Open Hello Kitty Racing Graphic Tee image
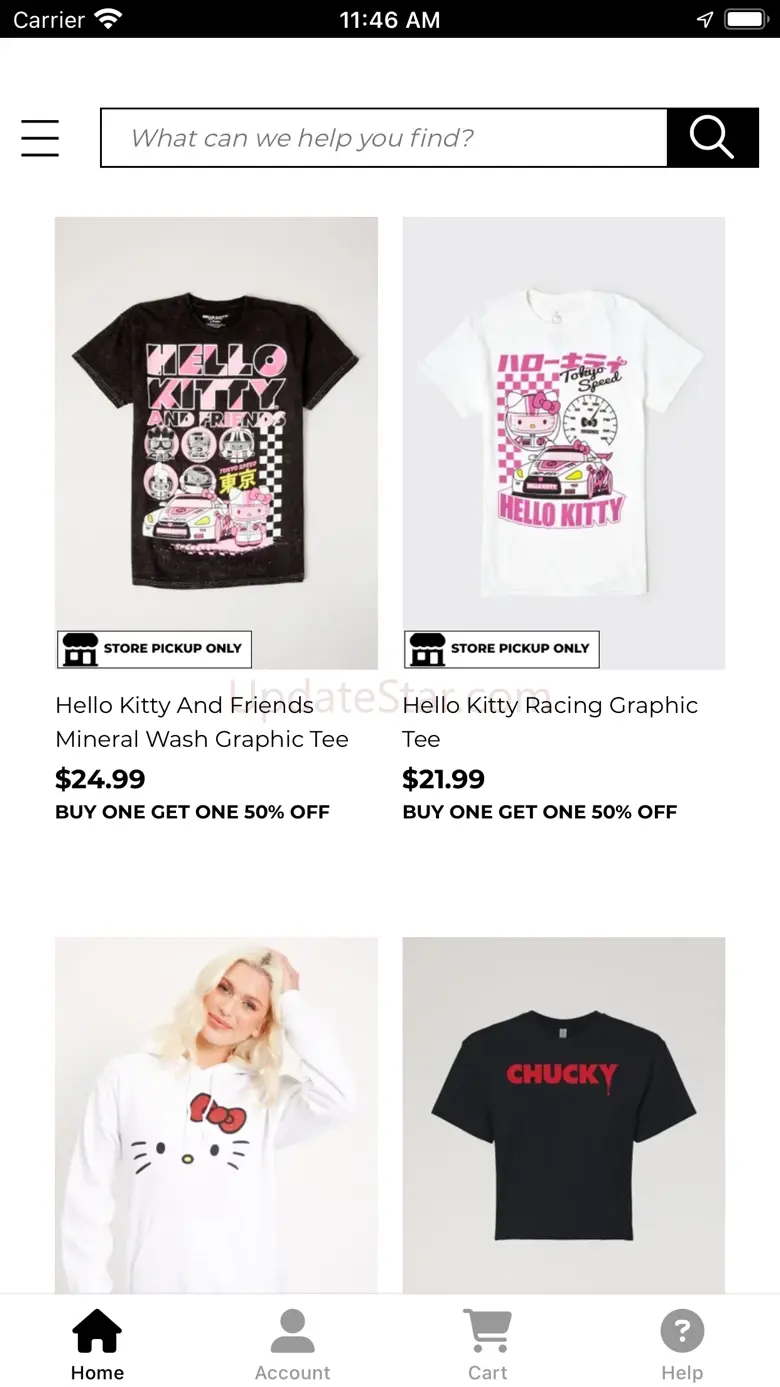The height and width of the screenshot is (1387, 780). click(564, 443)
